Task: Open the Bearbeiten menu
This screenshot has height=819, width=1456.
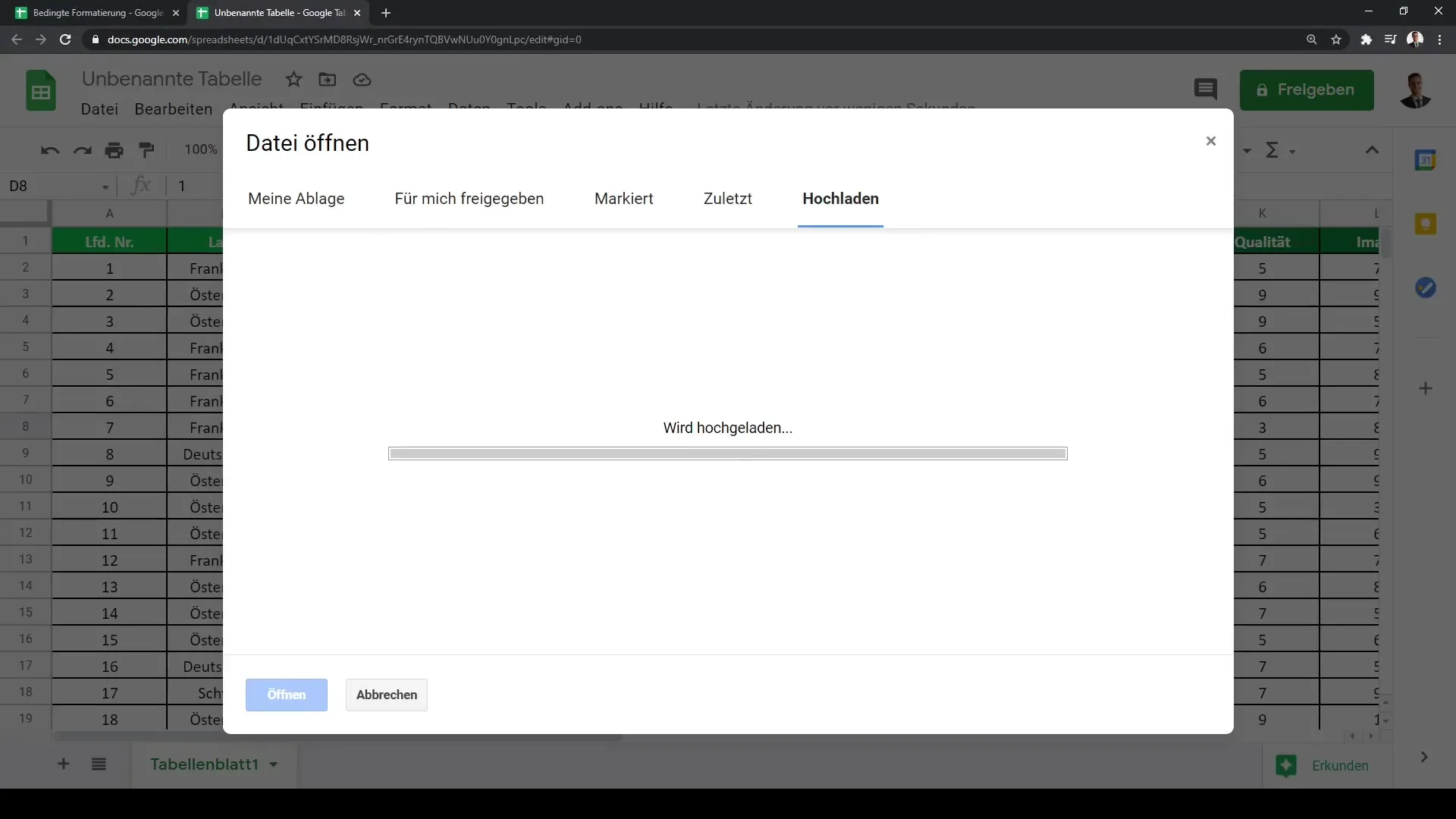Action: point(173,109)
